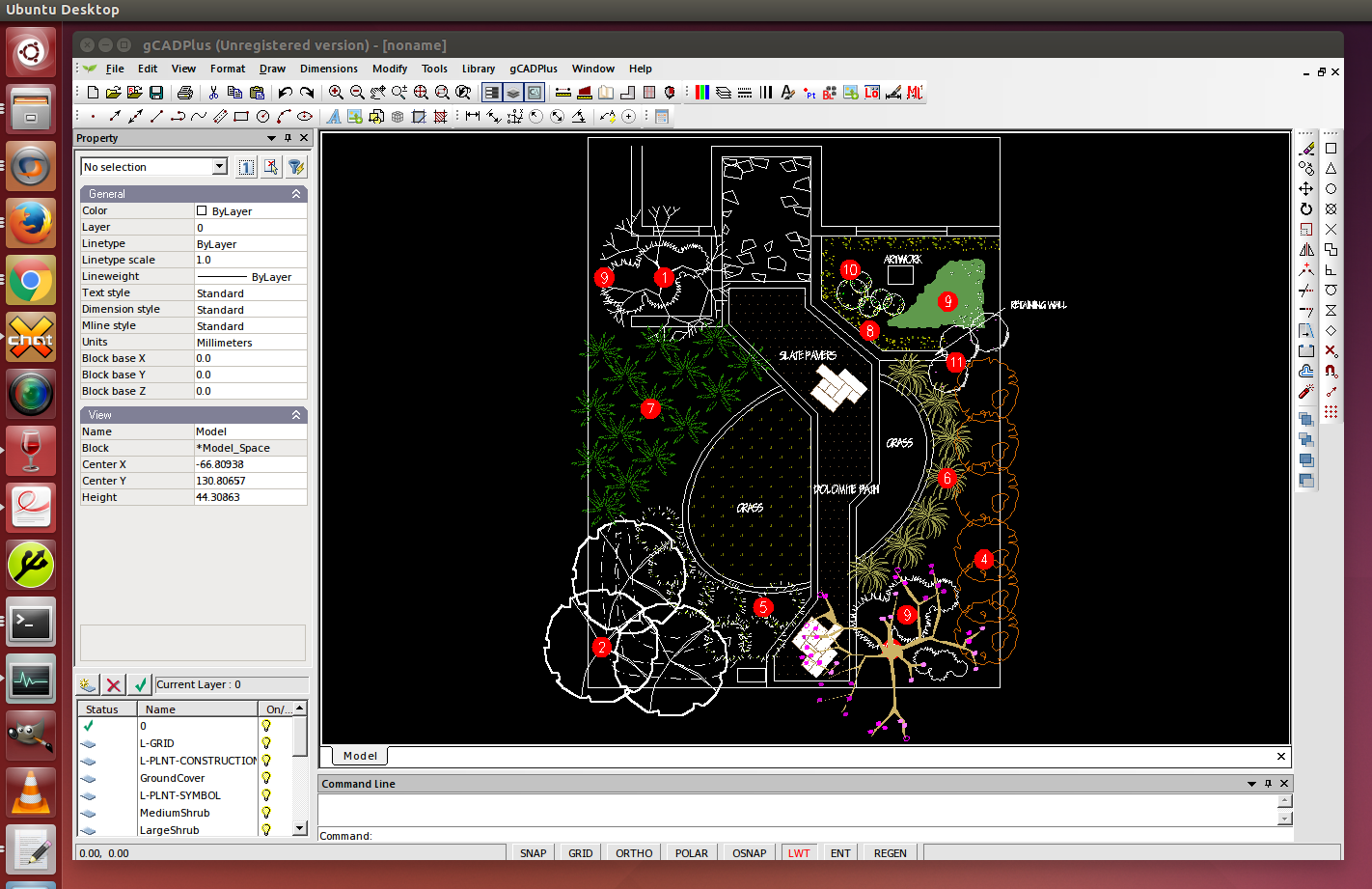Switch to the Model tab

(x=359, y=756)
